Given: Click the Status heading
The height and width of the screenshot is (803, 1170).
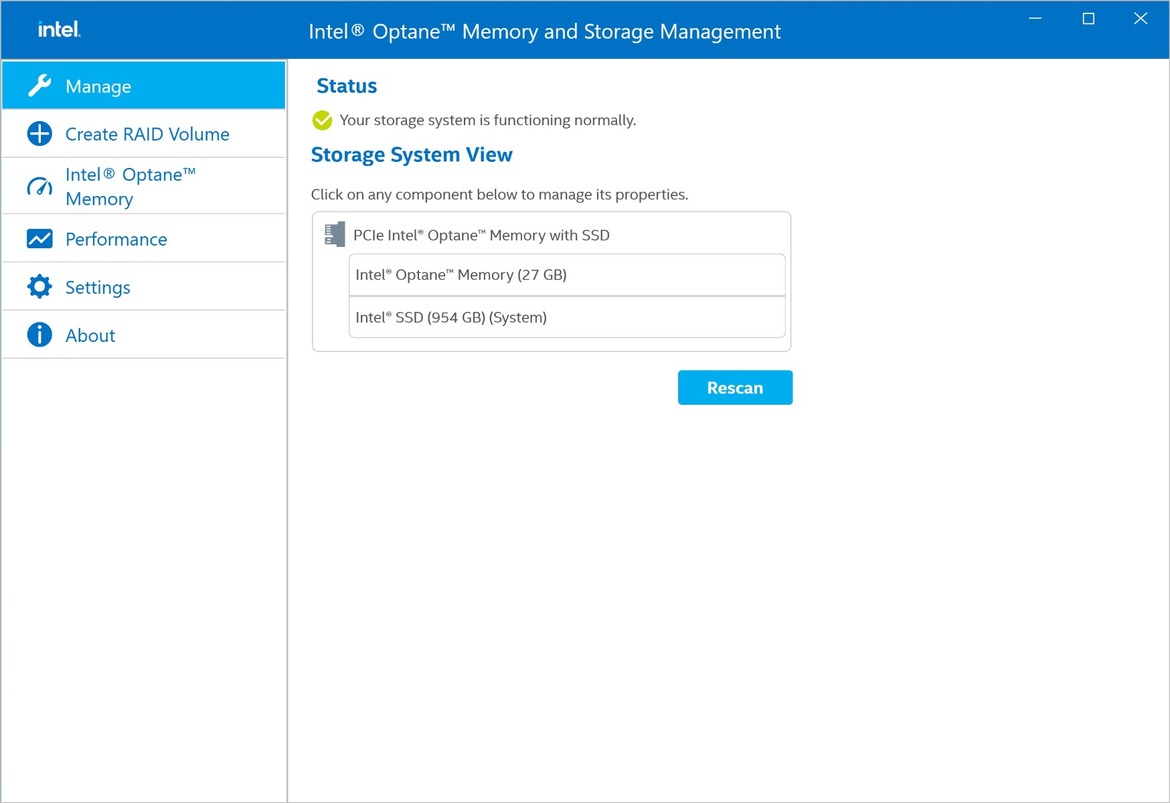Looking at the screenshot, I should [346, 86].
